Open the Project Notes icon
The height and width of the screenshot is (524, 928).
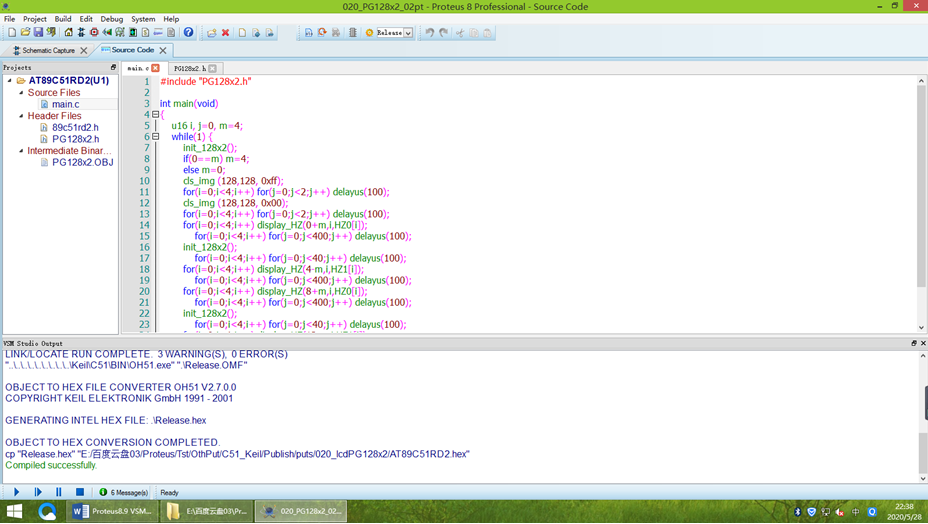point(171,33)
